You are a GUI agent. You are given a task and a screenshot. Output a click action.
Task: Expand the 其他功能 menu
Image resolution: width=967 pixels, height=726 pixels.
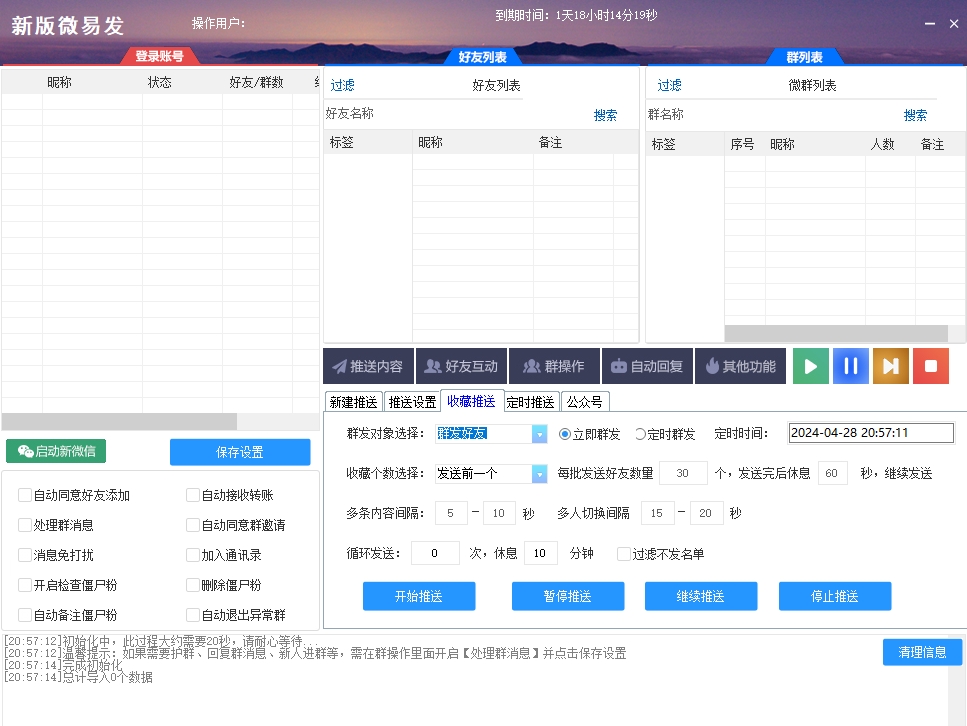pos(740,365)
